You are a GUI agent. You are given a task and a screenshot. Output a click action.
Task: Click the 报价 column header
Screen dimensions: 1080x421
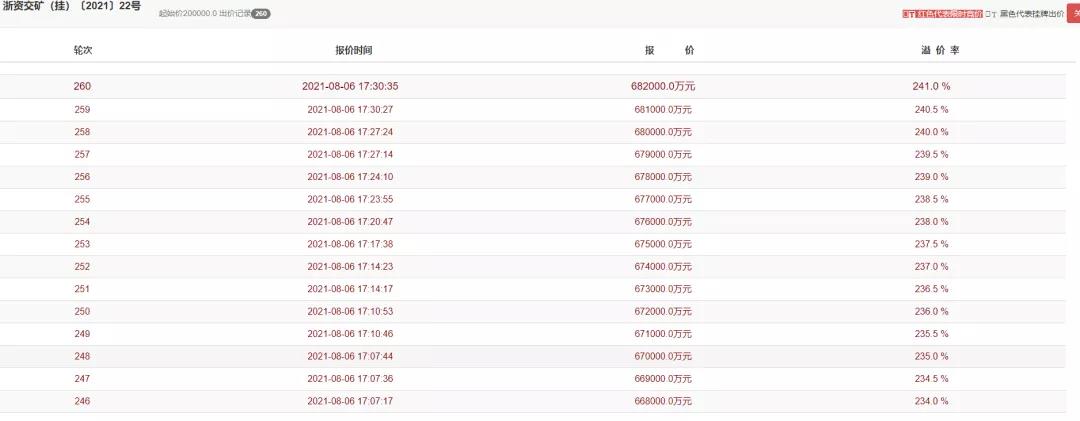pos(669,50)
